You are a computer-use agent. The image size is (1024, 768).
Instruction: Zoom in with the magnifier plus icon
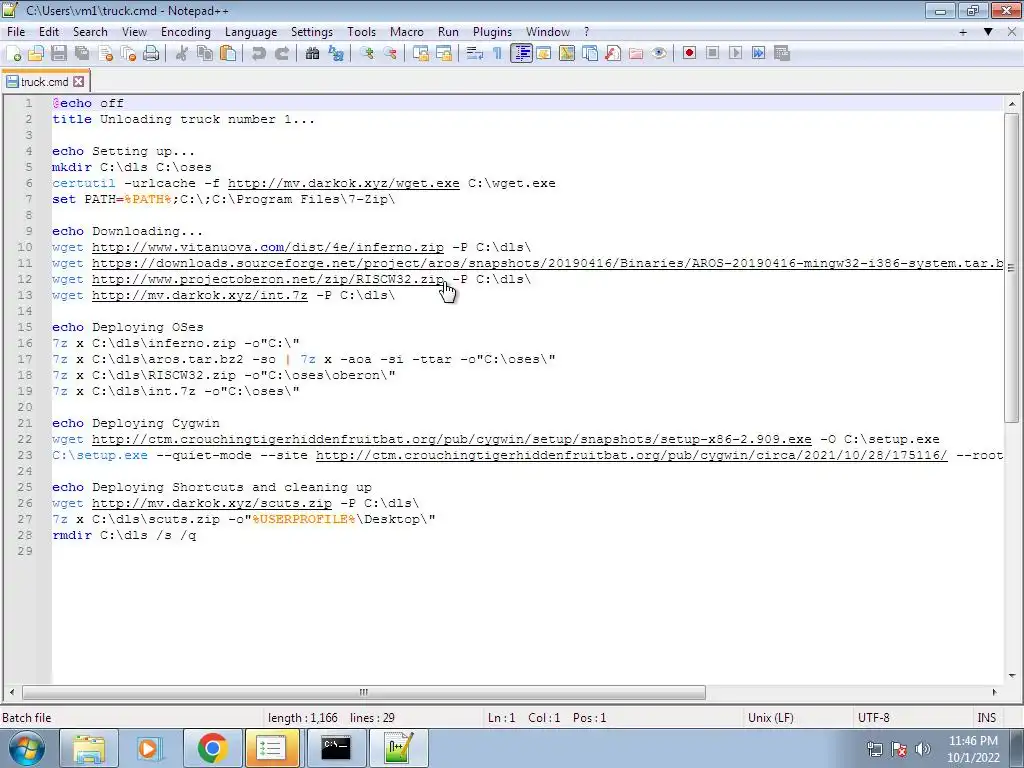pos(366,54)
